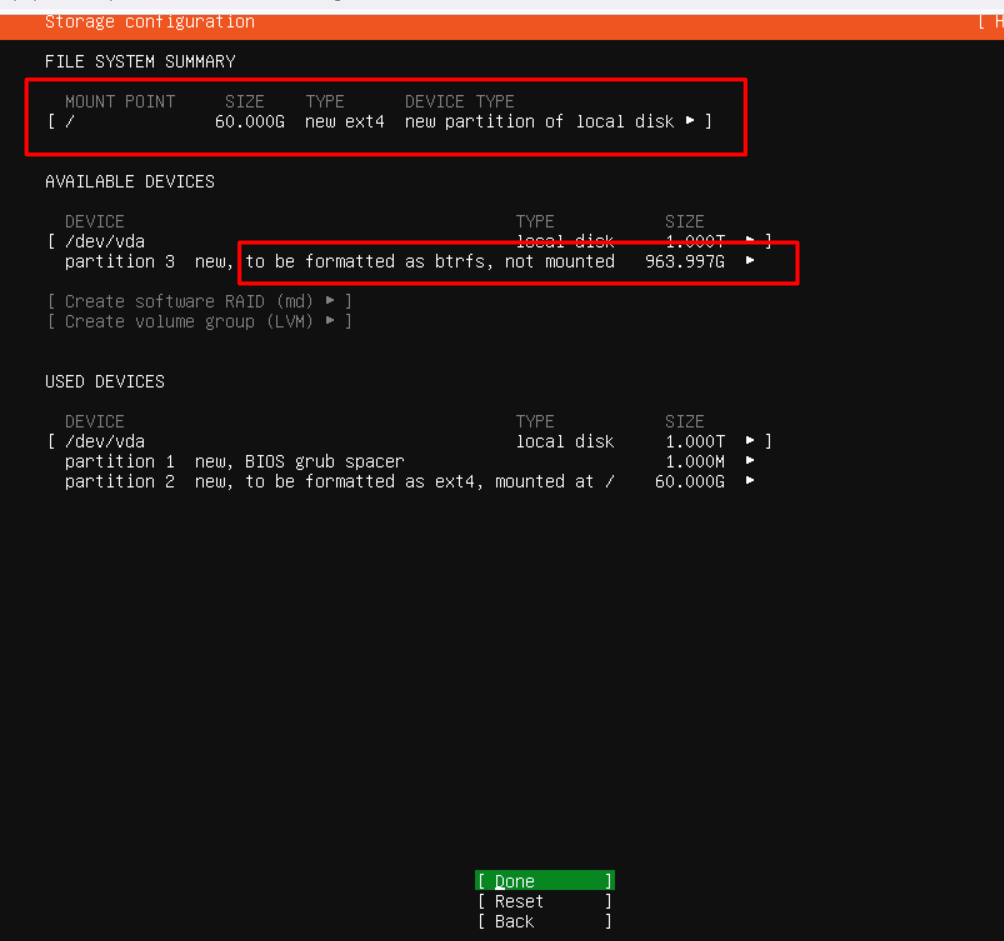This screenshot has height=941, width=1004.
Task: Open the arrow menu for available /dev/vda disk
Action: coord(750,241)
